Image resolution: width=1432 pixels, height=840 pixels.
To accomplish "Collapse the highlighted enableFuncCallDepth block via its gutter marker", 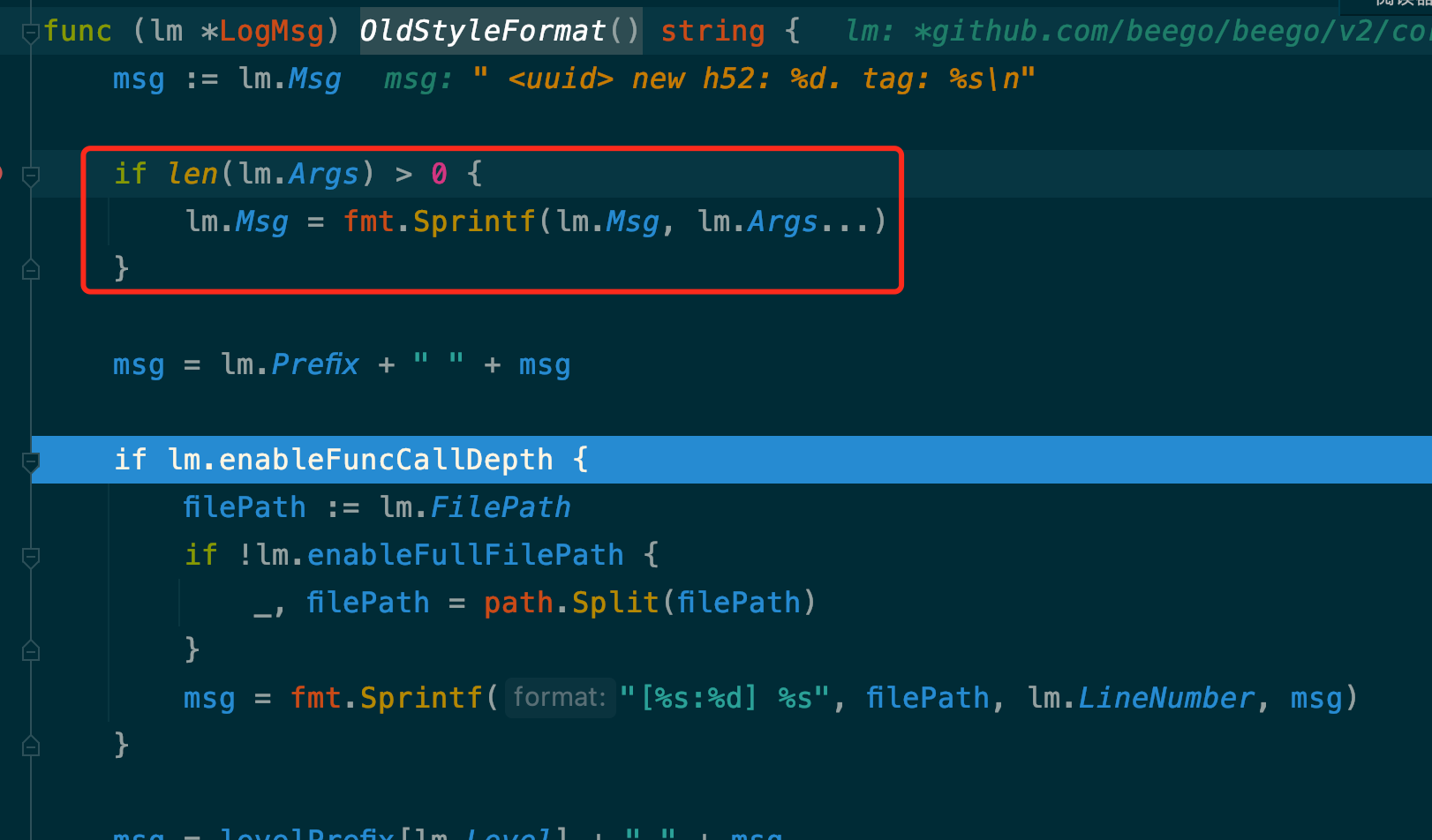I will (29, 460).
